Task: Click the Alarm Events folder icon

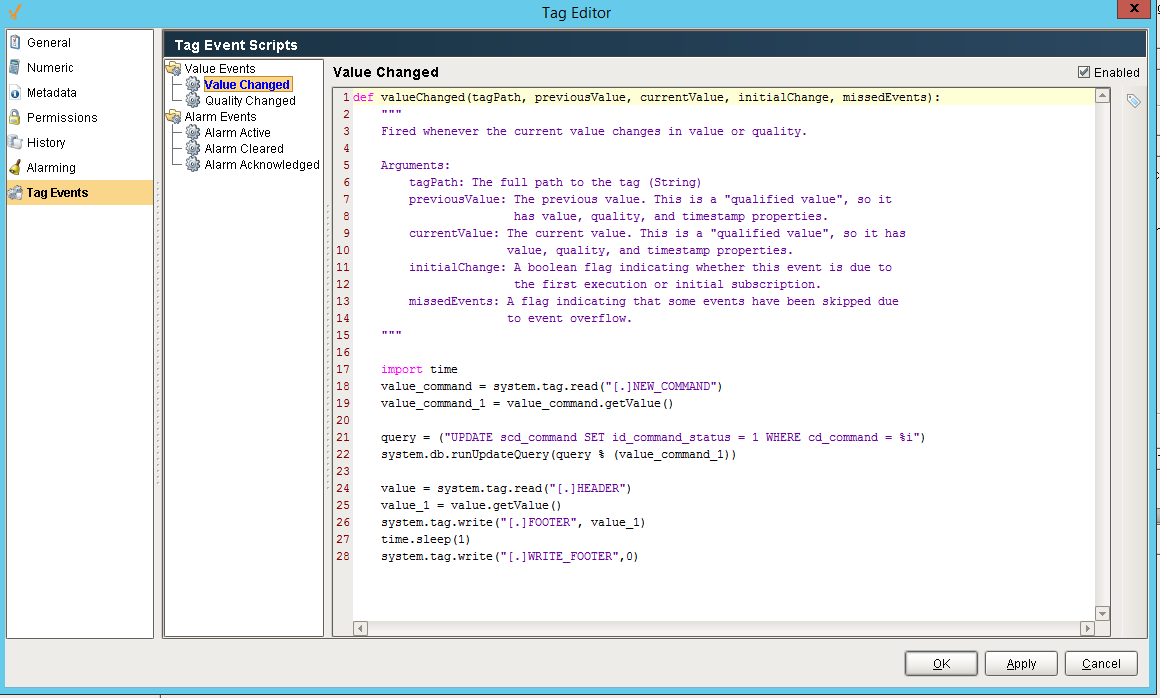Action: point(174,116)
